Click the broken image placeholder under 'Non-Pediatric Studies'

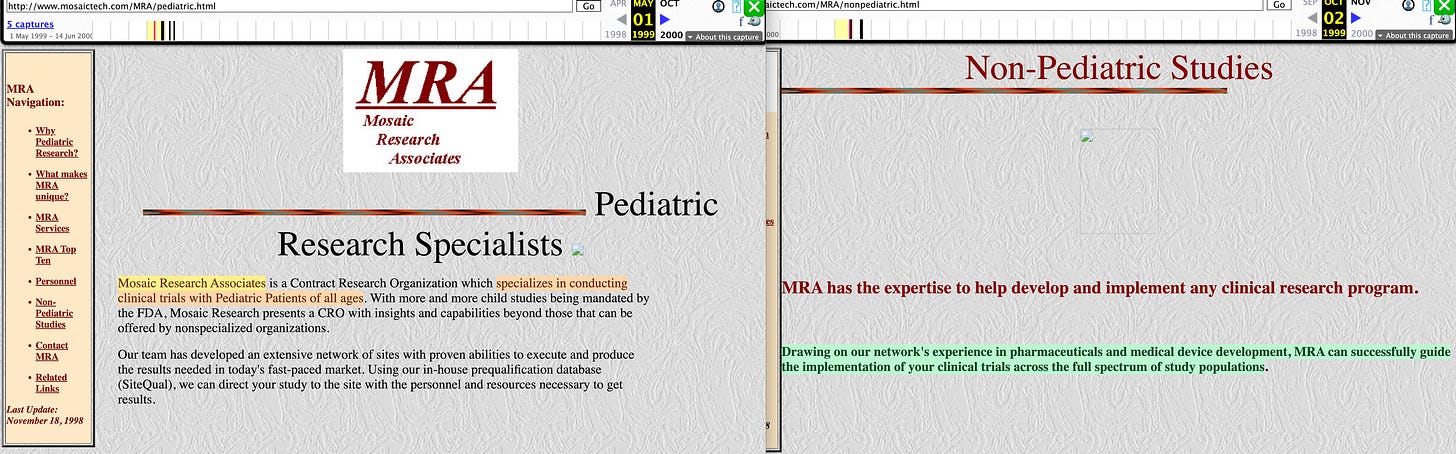pos(1119,181)
